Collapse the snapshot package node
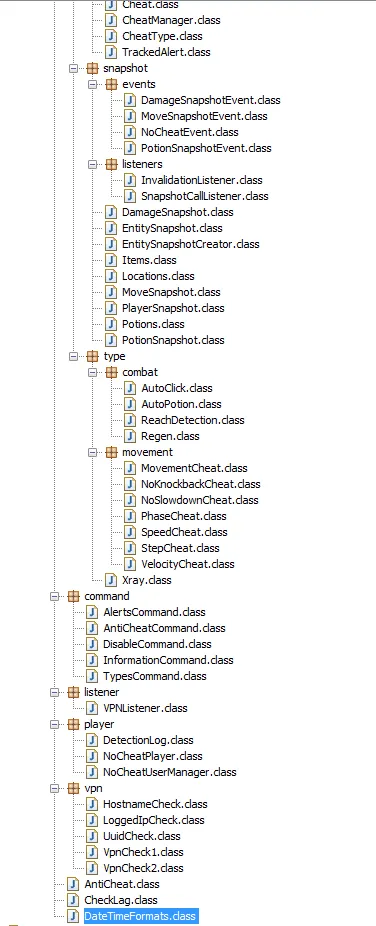The width and height of the screenshot is (376, 926). (73, 69)
